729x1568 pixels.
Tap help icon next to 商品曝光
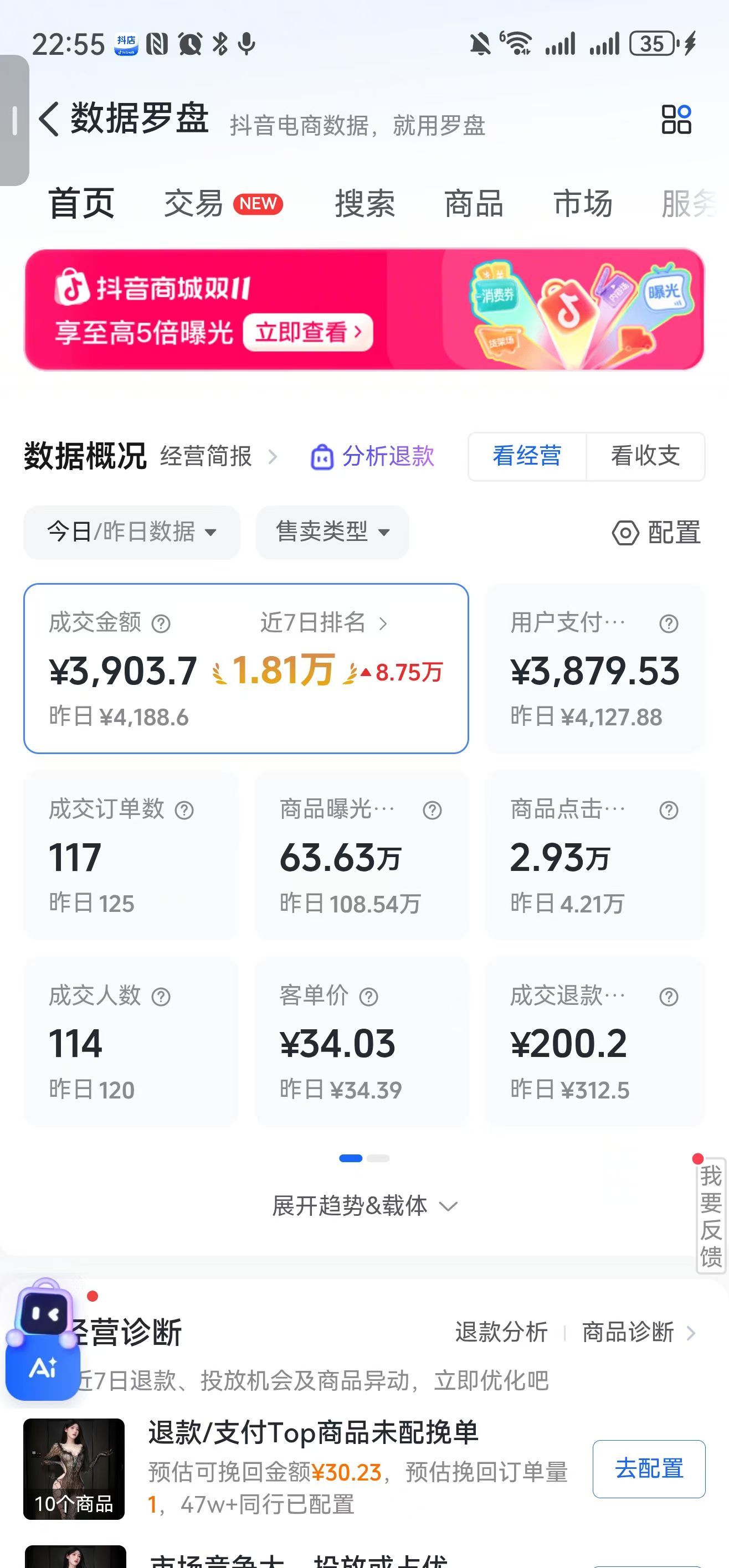(x=433, y=810)
